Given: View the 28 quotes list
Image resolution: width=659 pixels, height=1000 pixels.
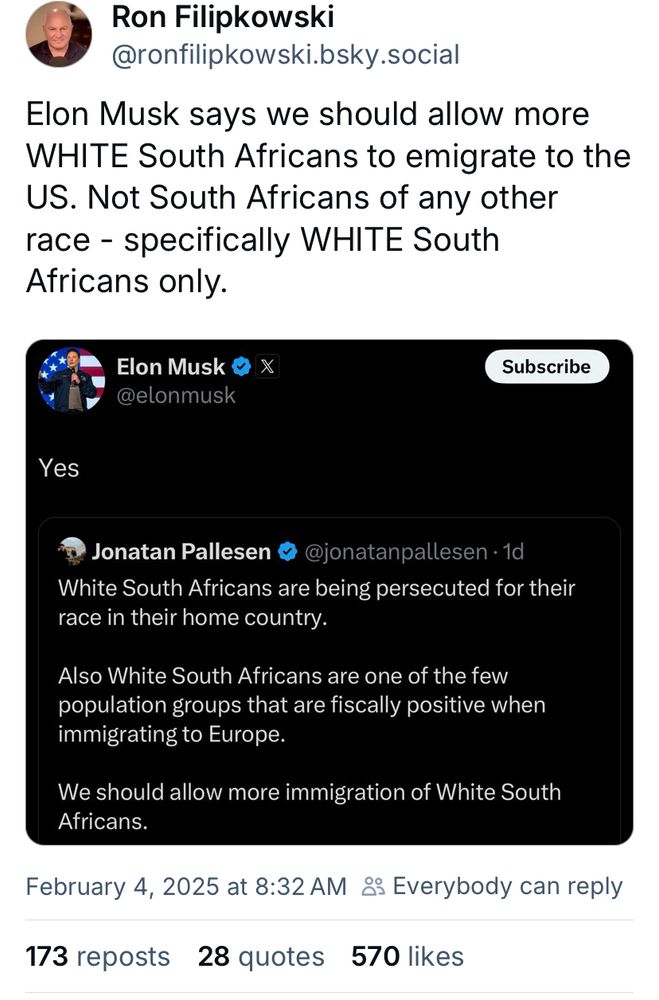Looking at the screenshot, I should [x=261, y=957].
